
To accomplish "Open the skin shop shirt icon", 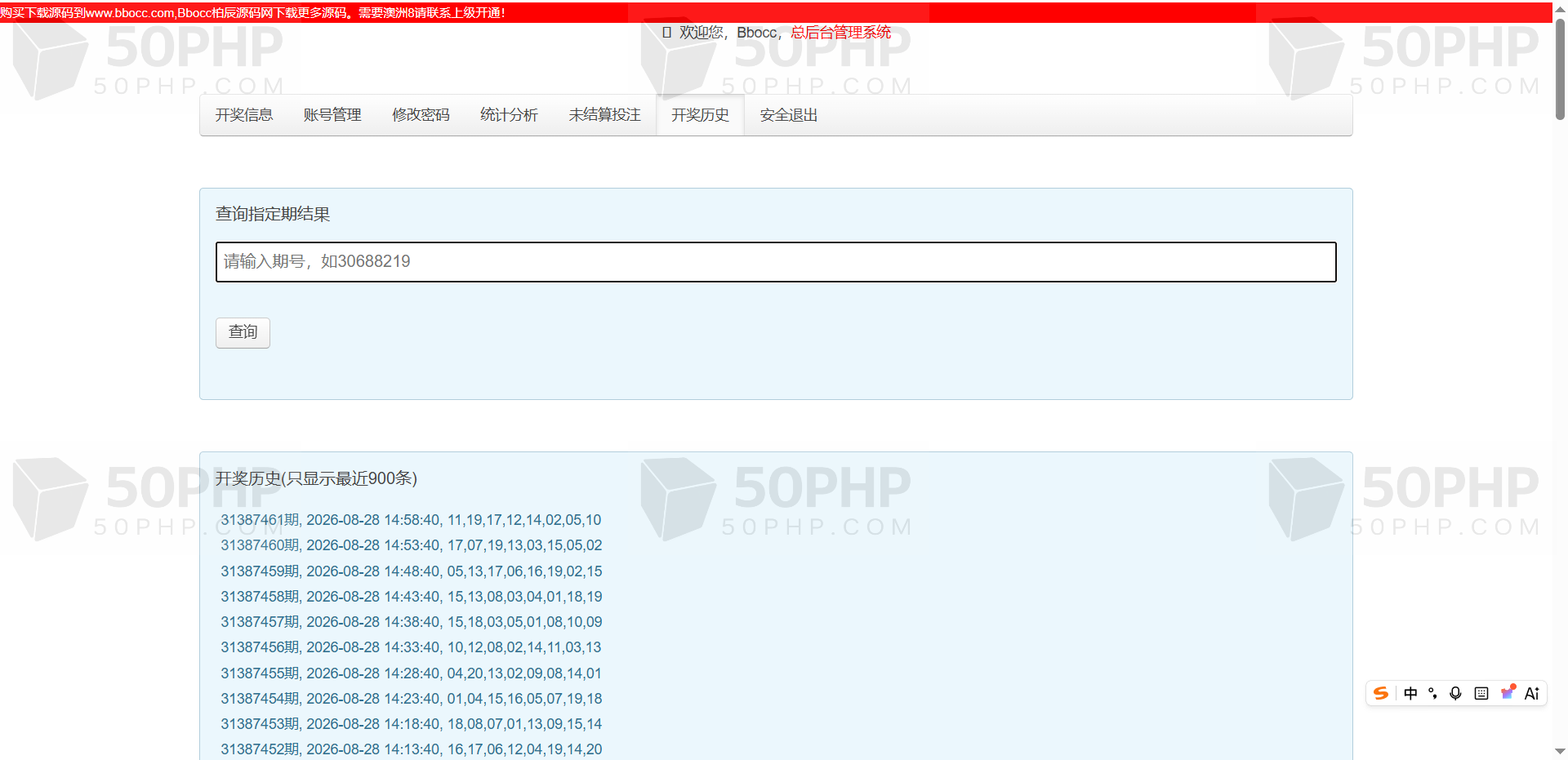I will [1508, 692].
